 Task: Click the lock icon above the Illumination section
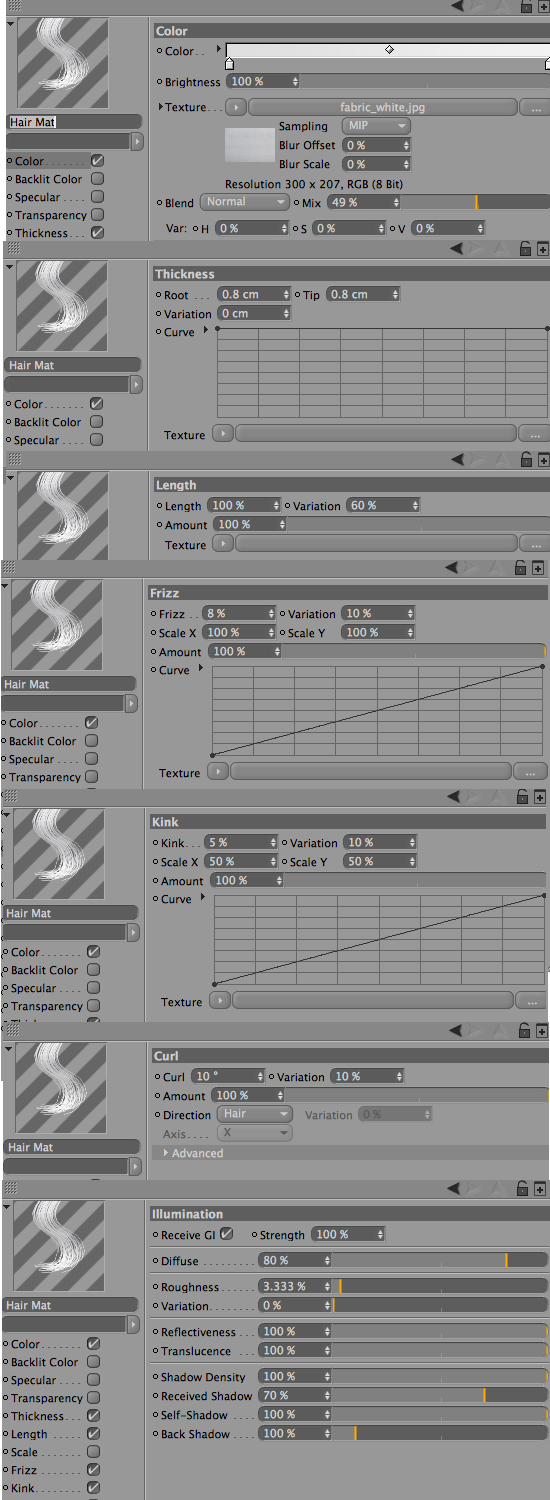point(522,1189)
